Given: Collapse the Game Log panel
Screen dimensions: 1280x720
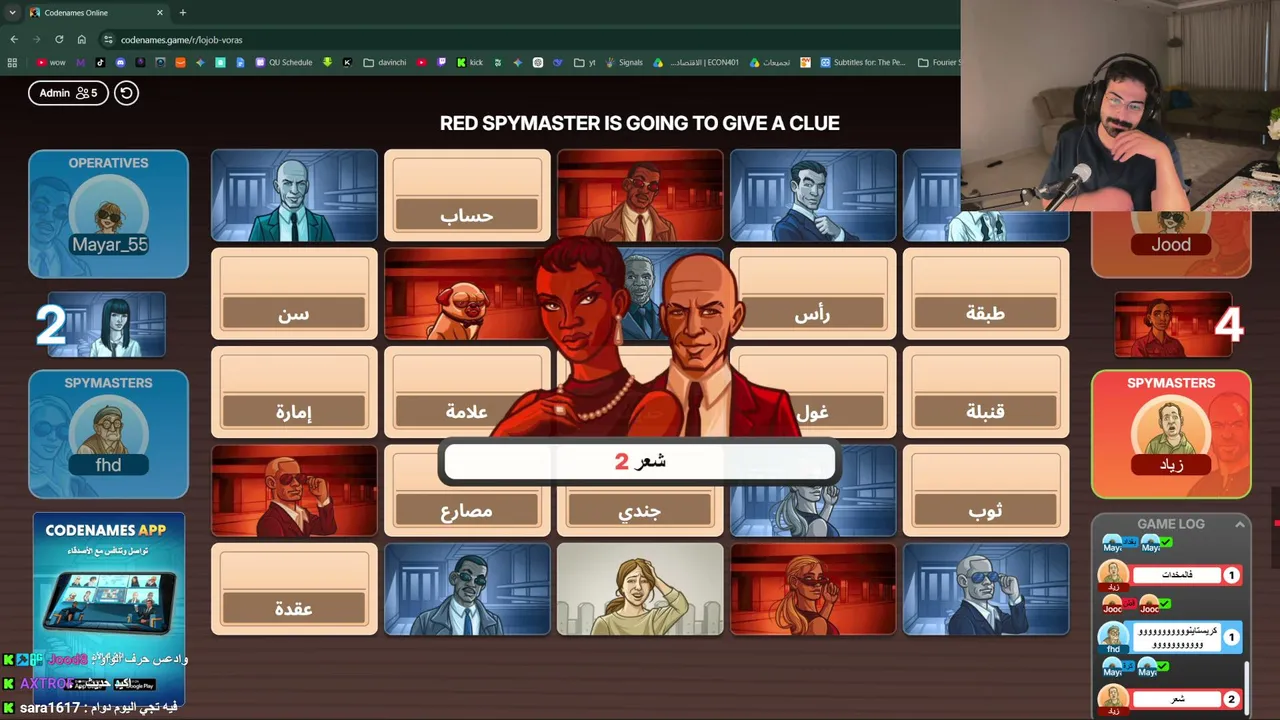Looking at the screenshot, I should pos(1240,524).
